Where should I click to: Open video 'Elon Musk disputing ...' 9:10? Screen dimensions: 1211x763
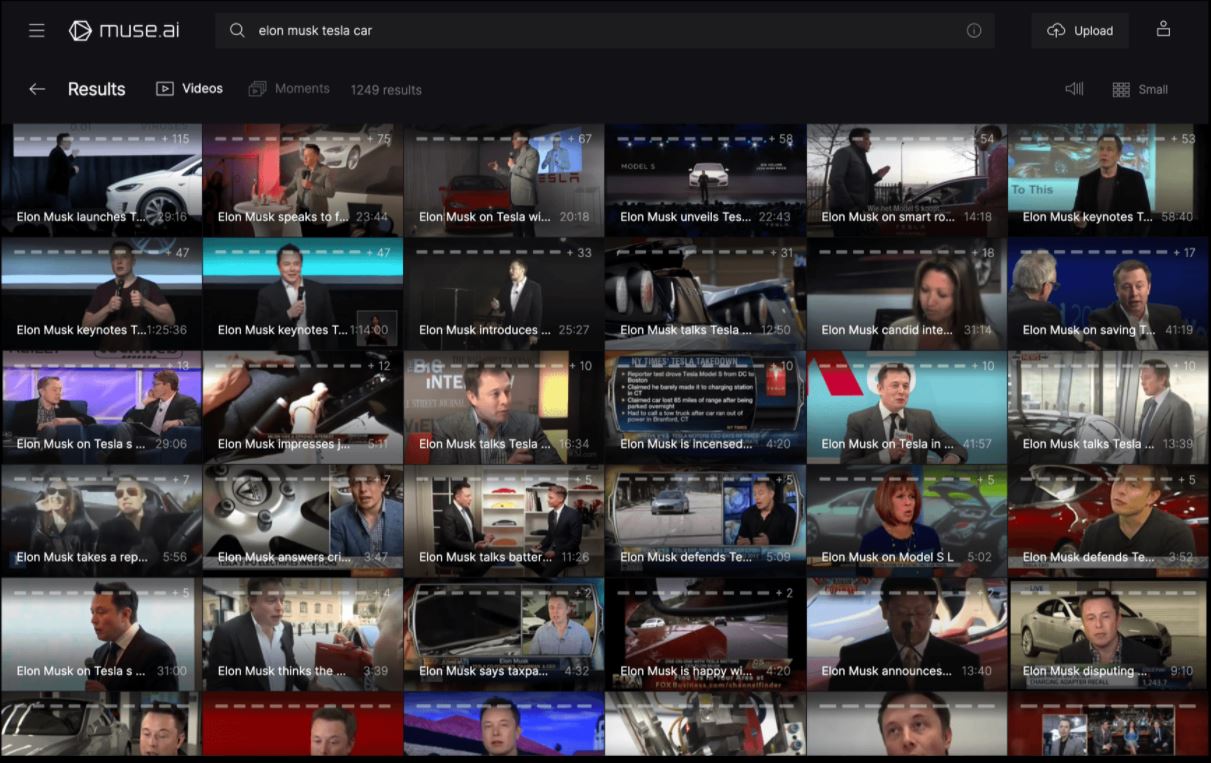1108,634
